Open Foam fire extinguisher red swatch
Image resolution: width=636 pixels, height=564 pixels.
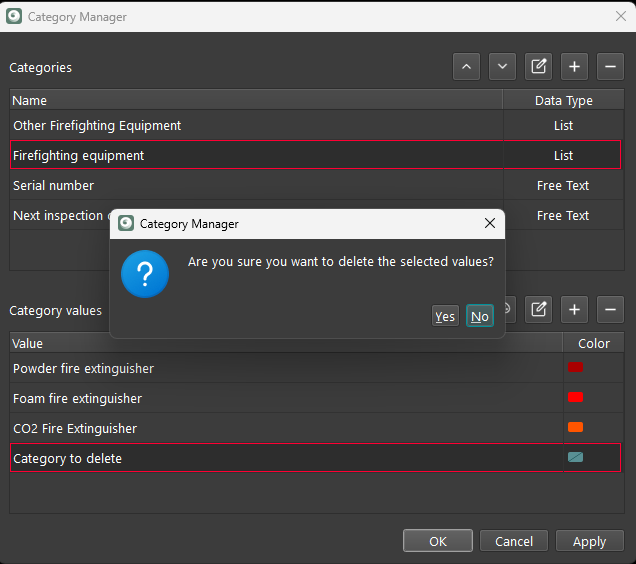coord(575,397)
